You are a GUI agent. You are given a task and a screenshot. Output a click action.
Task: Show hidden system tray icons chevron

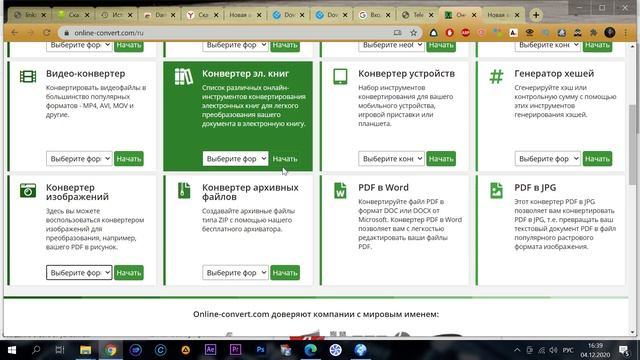click(x=517, y=350)
